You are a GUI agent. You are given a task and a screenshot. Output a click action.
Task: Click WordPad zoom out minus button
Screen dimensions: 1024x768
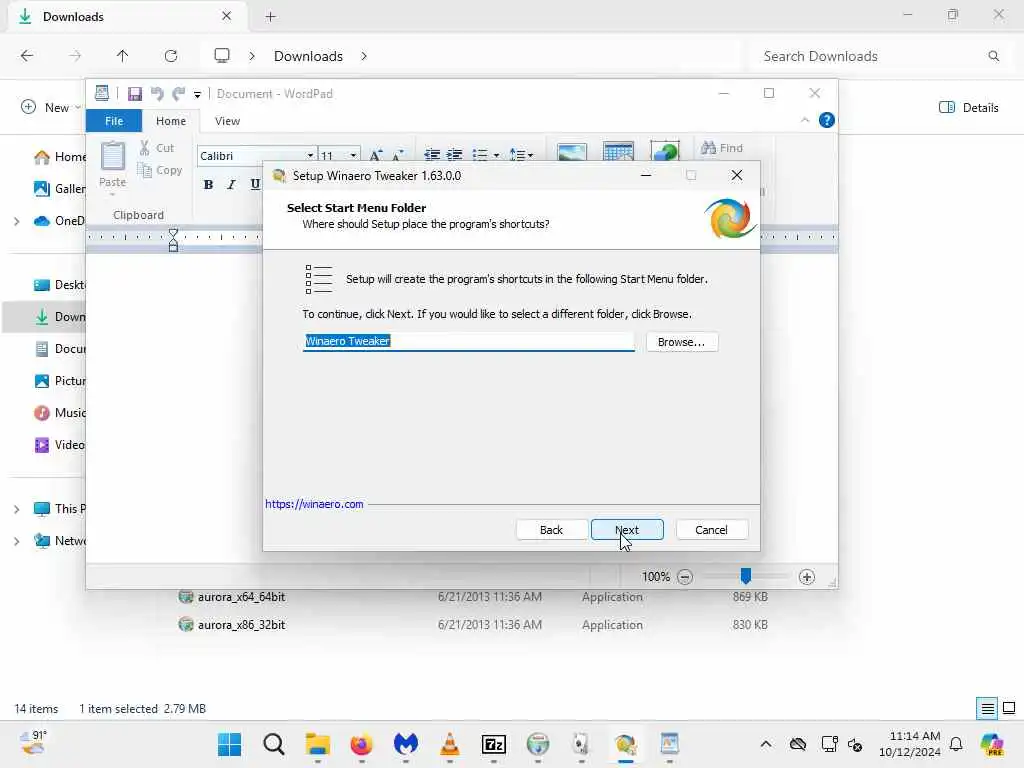coord(684,577)
